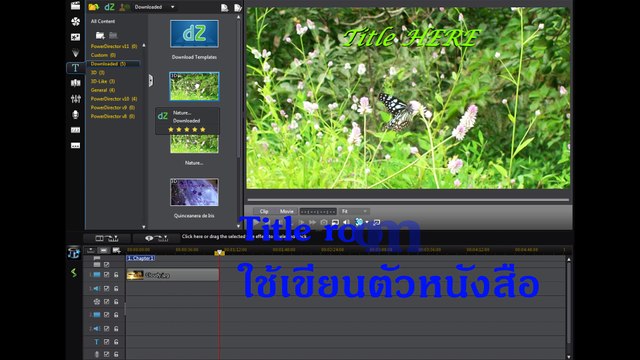This screenshot has height=360, width=640.
Task: Open the Voice-Over Recording Room
Action: [76, 115]
